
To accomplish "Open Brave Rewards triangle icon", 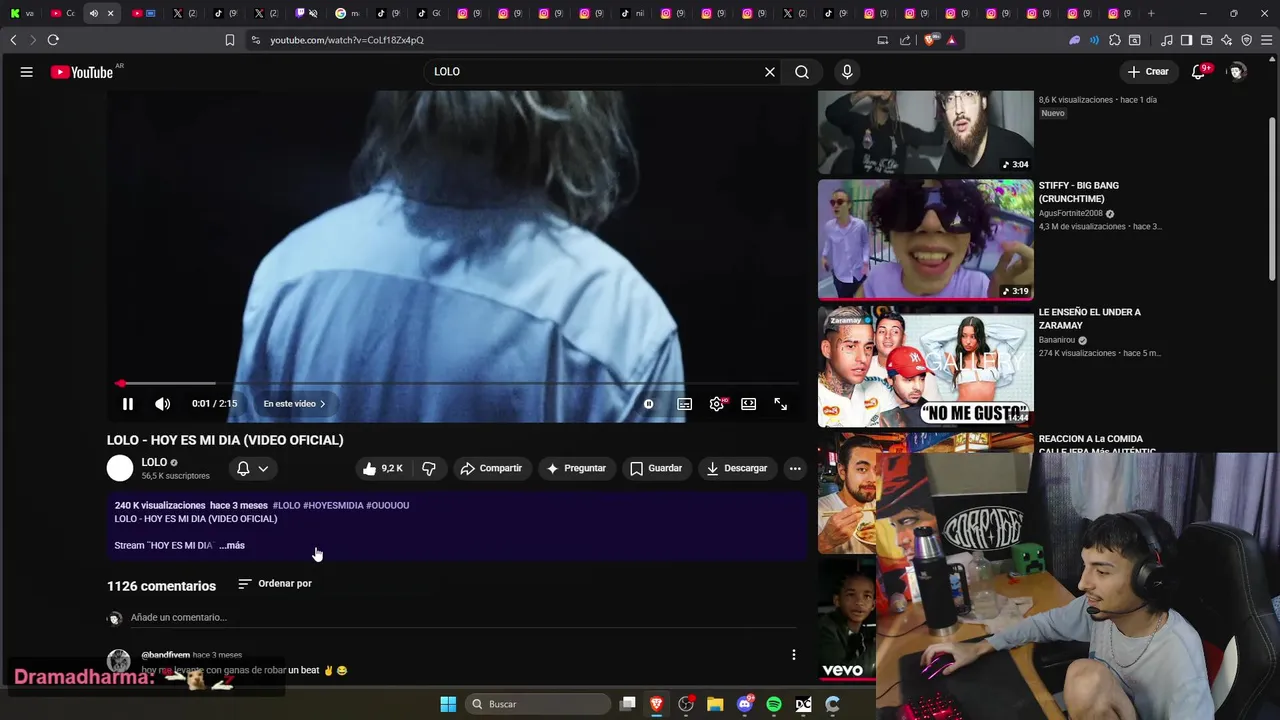I will click(951, 40).
